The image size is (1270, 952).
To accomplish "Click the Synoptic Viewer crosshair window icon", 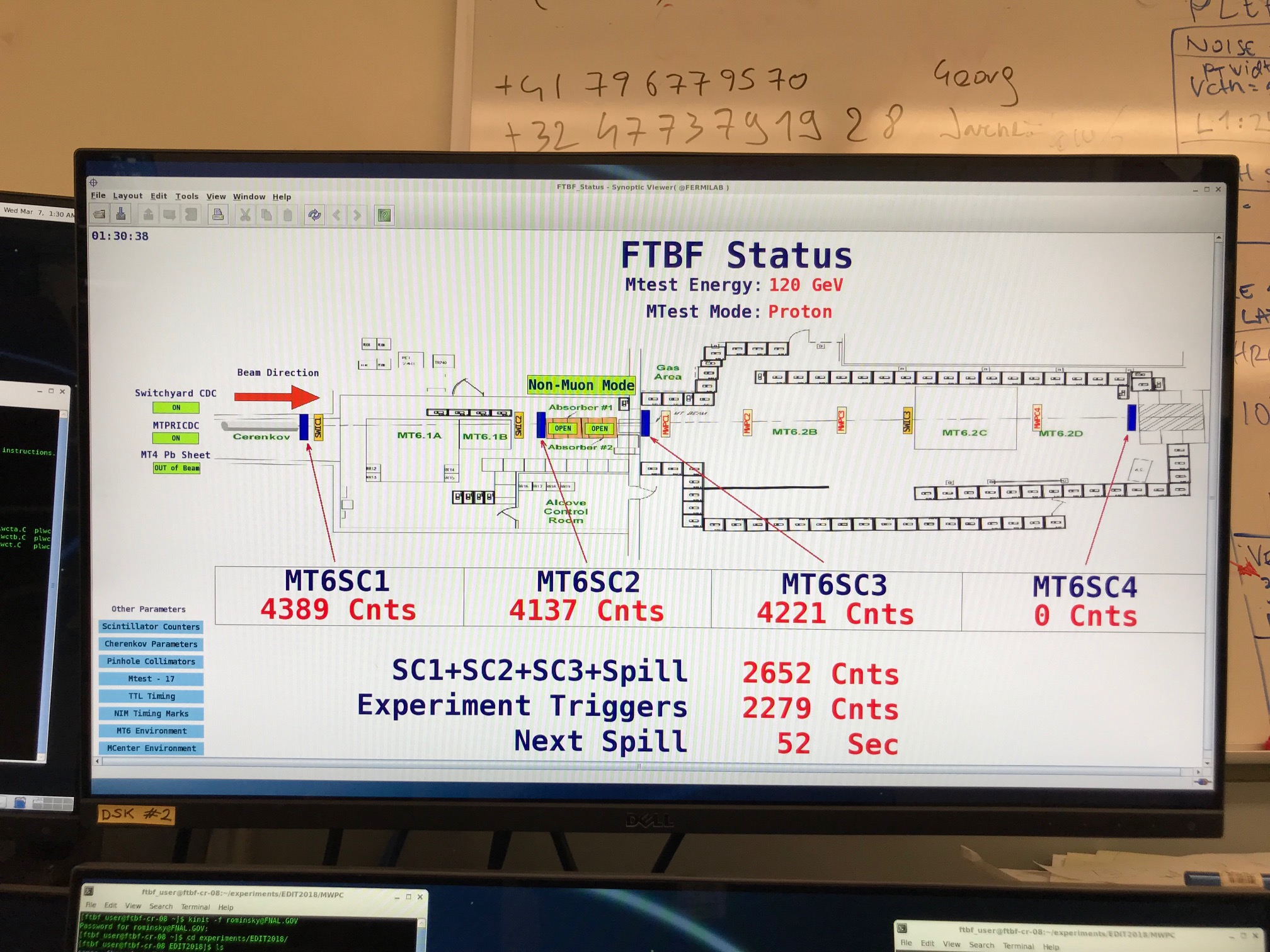I will coord(94,183).
